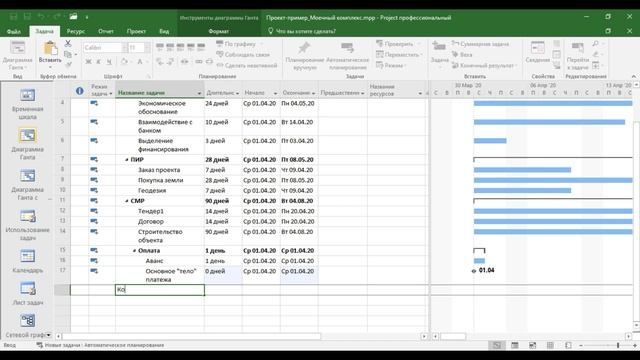Screen dimensions: 640x360
Task: Select Лист задач in view bar
Action: point(27,293)
